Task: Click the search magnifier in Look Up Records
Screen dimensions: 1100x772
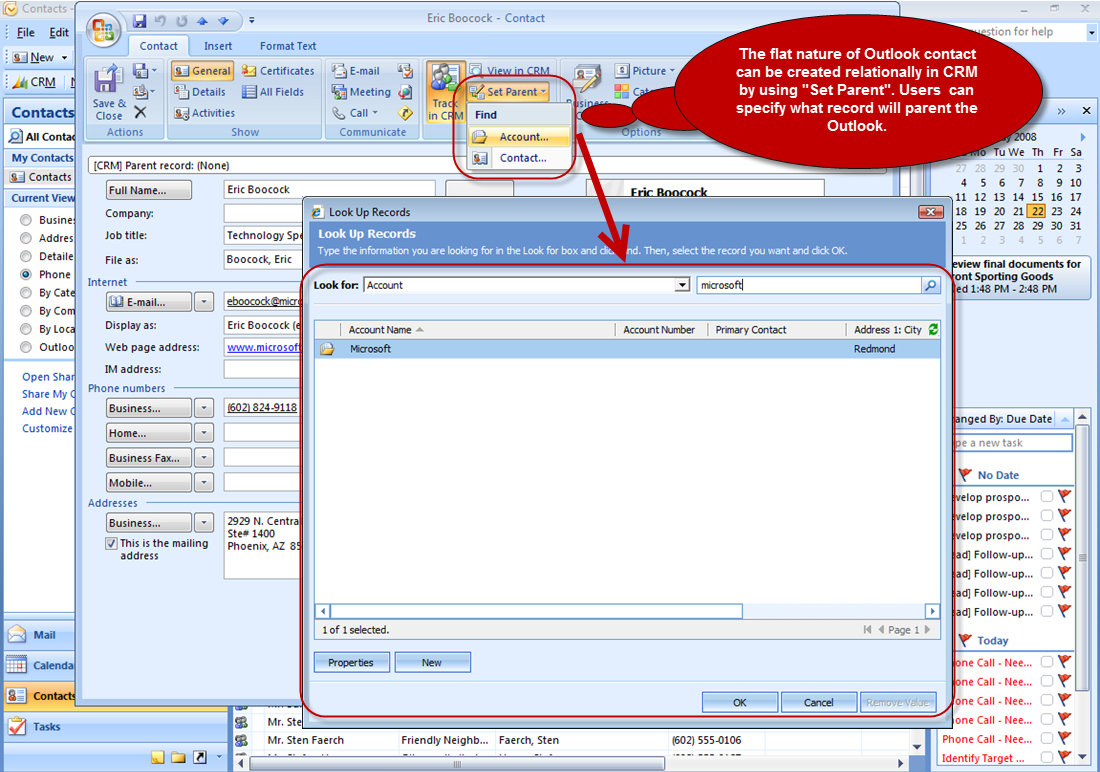Action: [x=930, y=285]
